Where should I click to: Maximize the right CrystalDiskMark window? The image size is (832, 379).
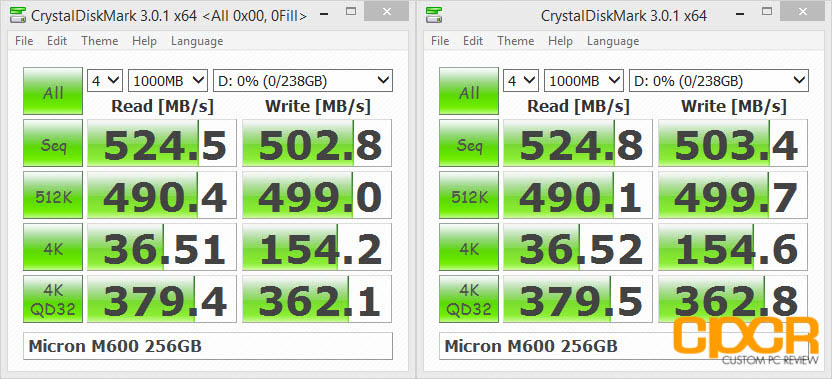(x=767, y=11)
